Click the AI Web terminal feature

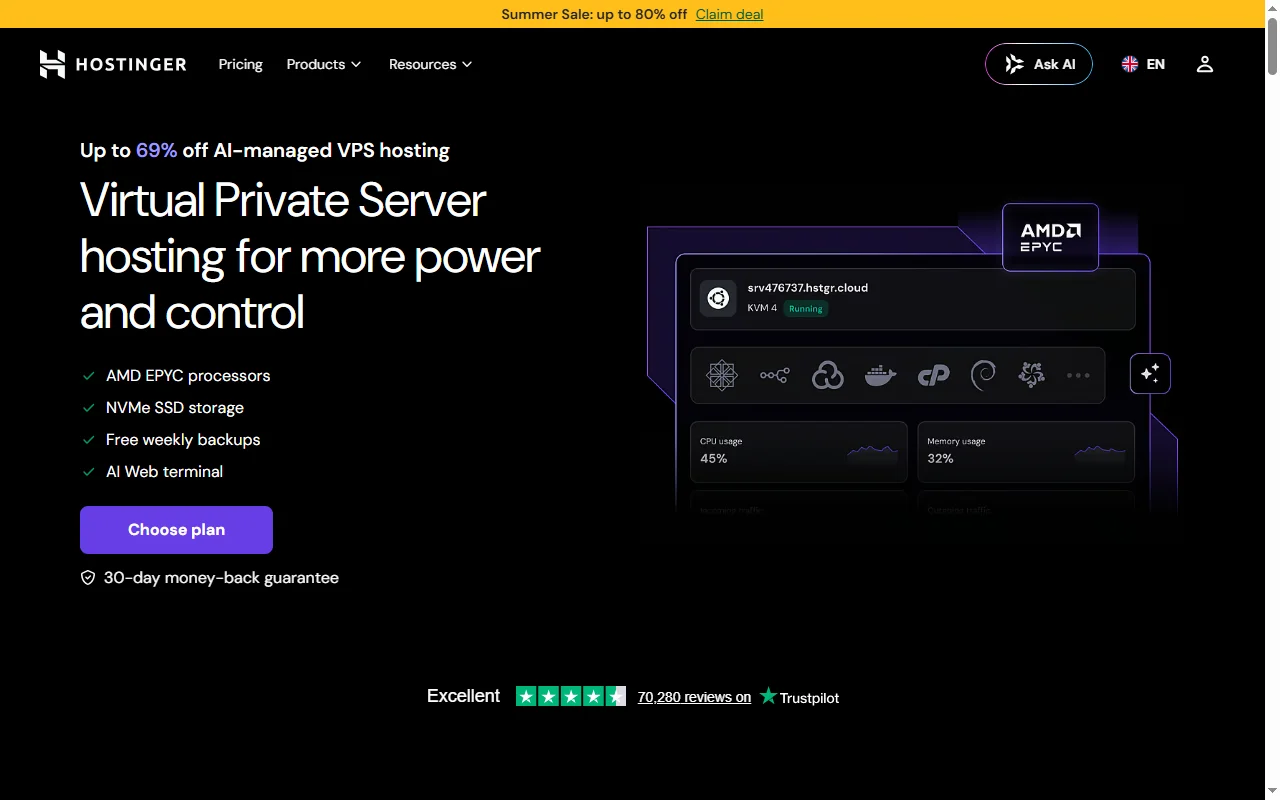click(165, 472)
